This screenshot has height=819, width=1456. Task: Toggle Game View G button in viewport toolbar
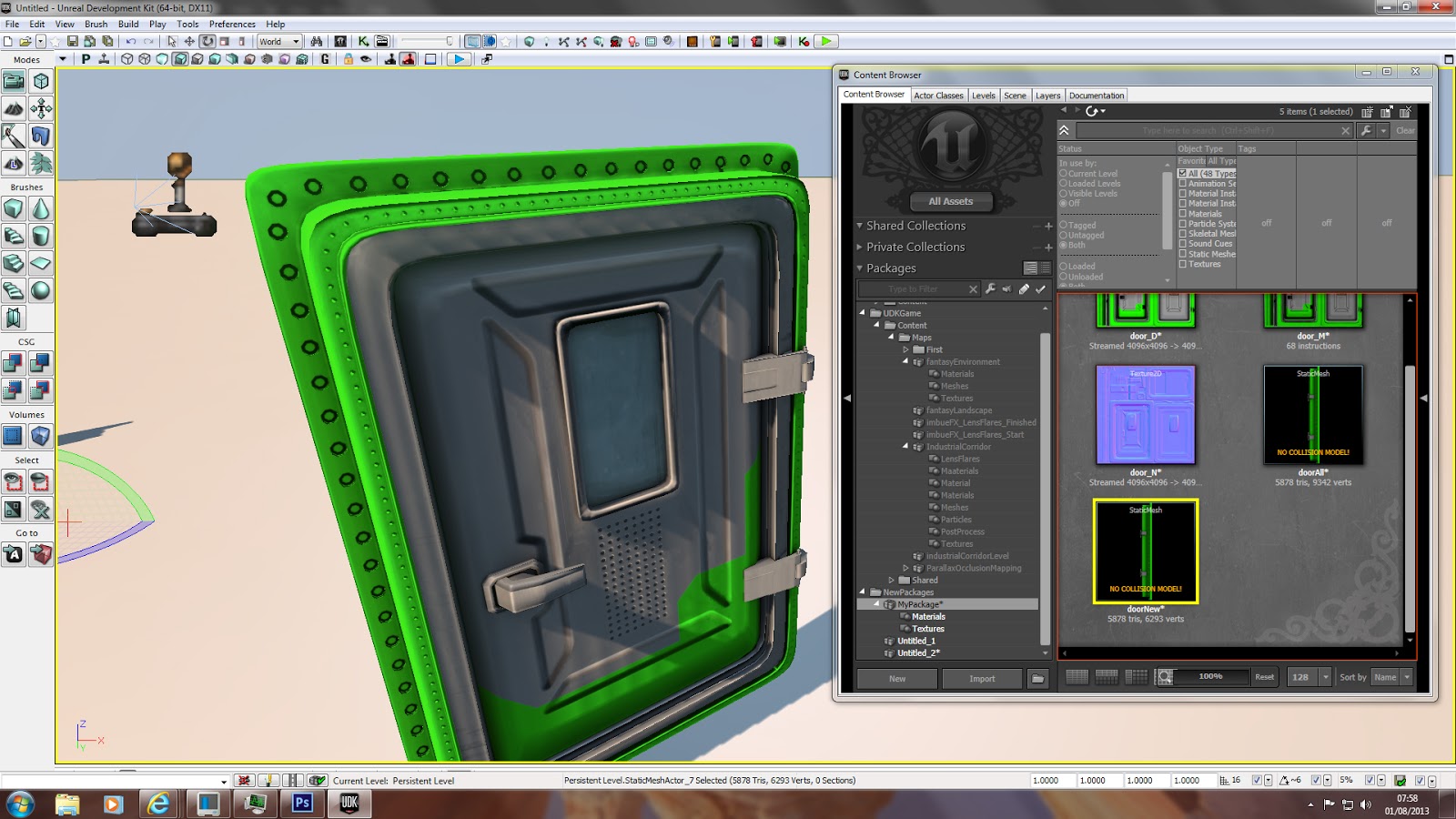tap(325, 59)
